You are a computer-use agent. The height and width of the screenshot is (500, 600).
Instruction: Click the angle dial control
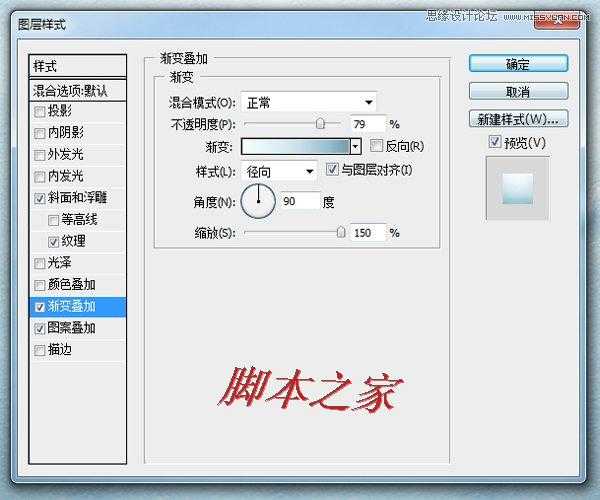(x=258, y=201)
